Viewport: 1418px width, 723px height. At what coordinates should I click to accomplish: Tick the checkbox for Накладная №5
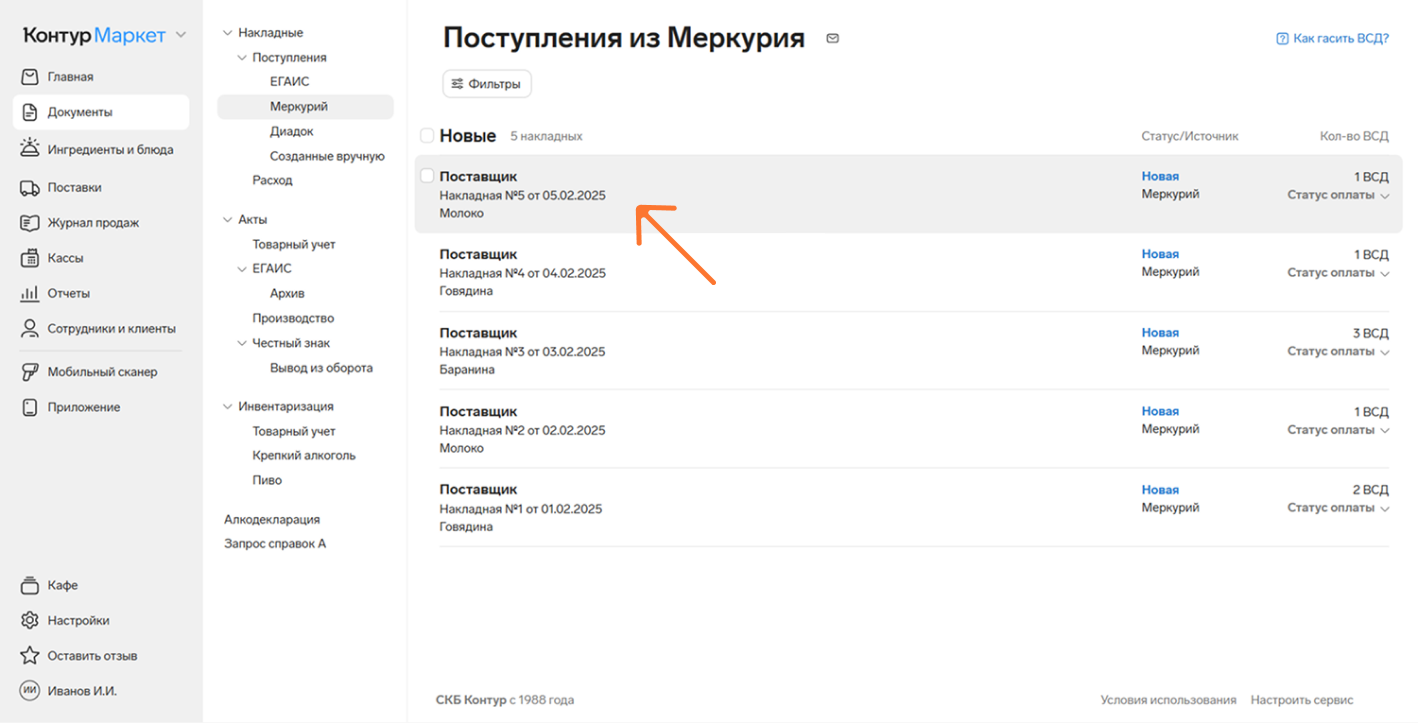[x=427, y=176]
